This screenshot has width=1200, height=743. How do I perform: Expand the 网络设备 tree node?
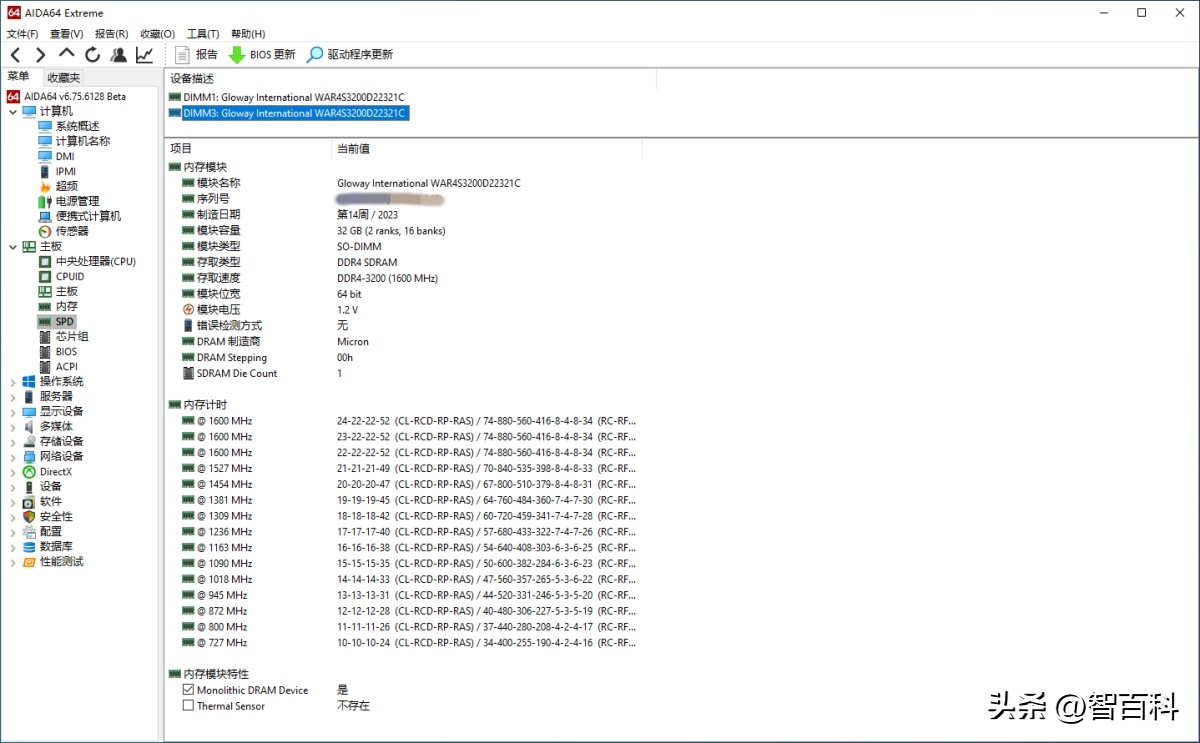pyautogui.click(x=13, y=457)
